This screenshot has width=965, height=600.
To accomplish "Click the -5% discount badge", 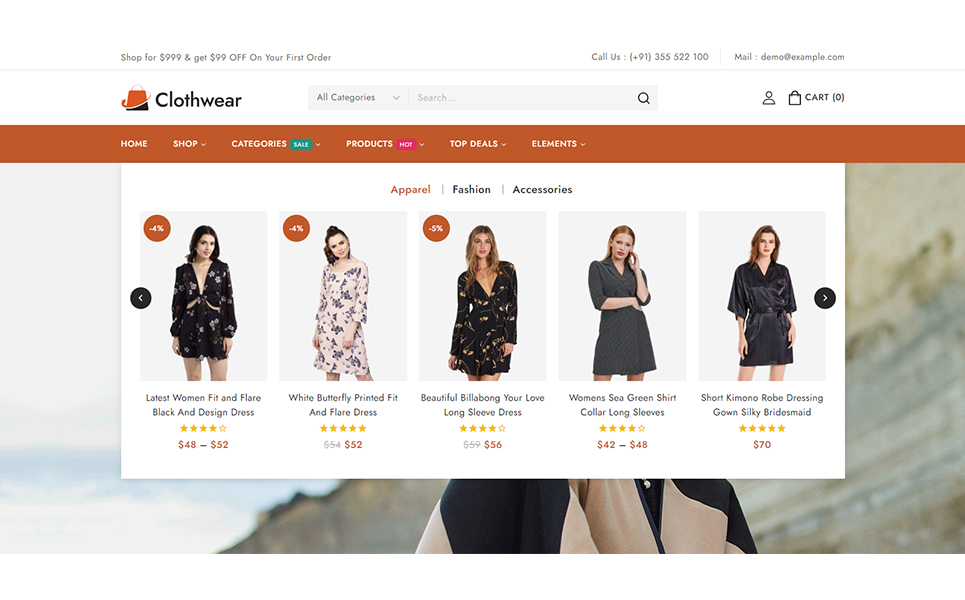I will pos(436,228).
